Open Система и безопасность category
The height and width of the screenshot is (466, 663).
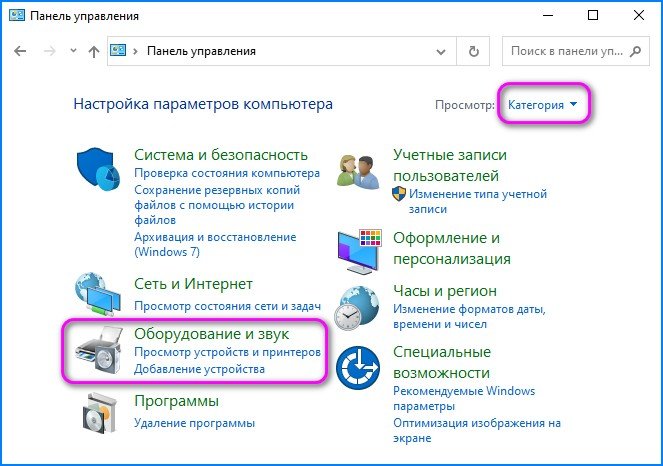pyautogui.click(x=221, y=155)
